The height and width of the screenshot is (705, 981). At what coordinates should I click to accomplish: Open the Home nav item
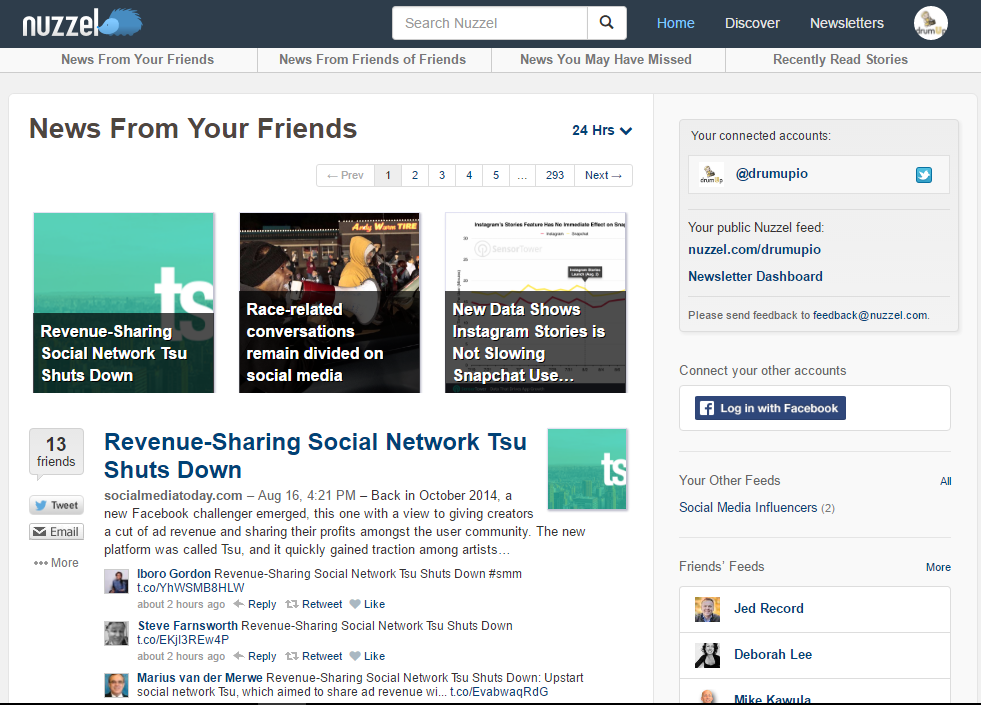pos(676,23)
